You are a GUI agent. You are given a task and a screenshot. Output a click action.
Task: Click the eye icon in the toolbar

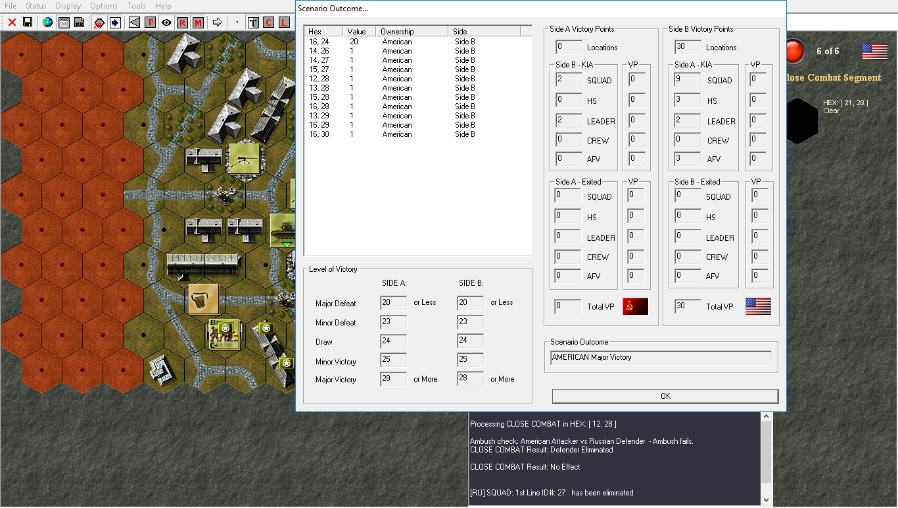166,22
